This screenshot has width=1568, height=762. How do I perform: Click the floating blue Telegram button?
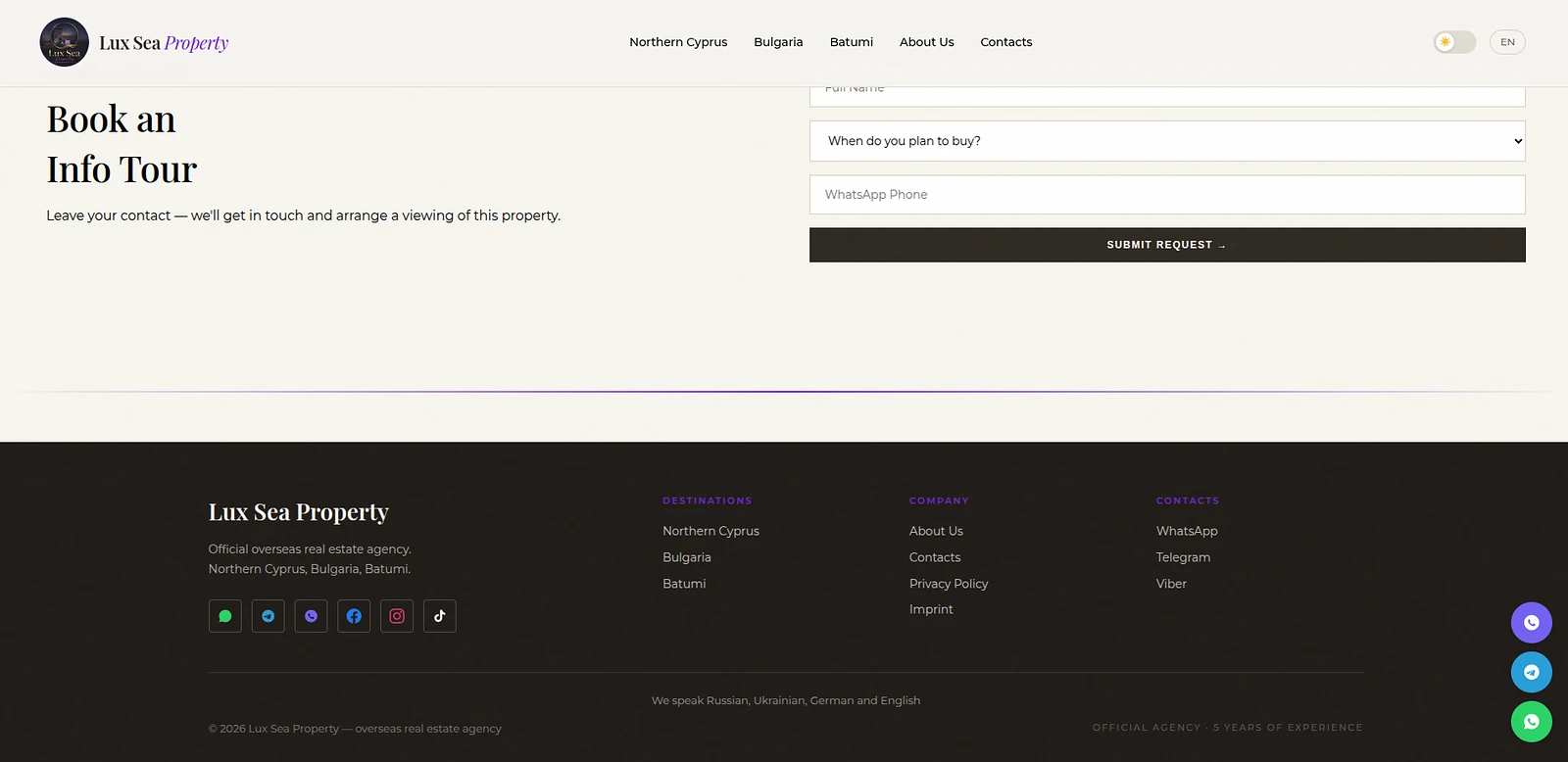1532,673
